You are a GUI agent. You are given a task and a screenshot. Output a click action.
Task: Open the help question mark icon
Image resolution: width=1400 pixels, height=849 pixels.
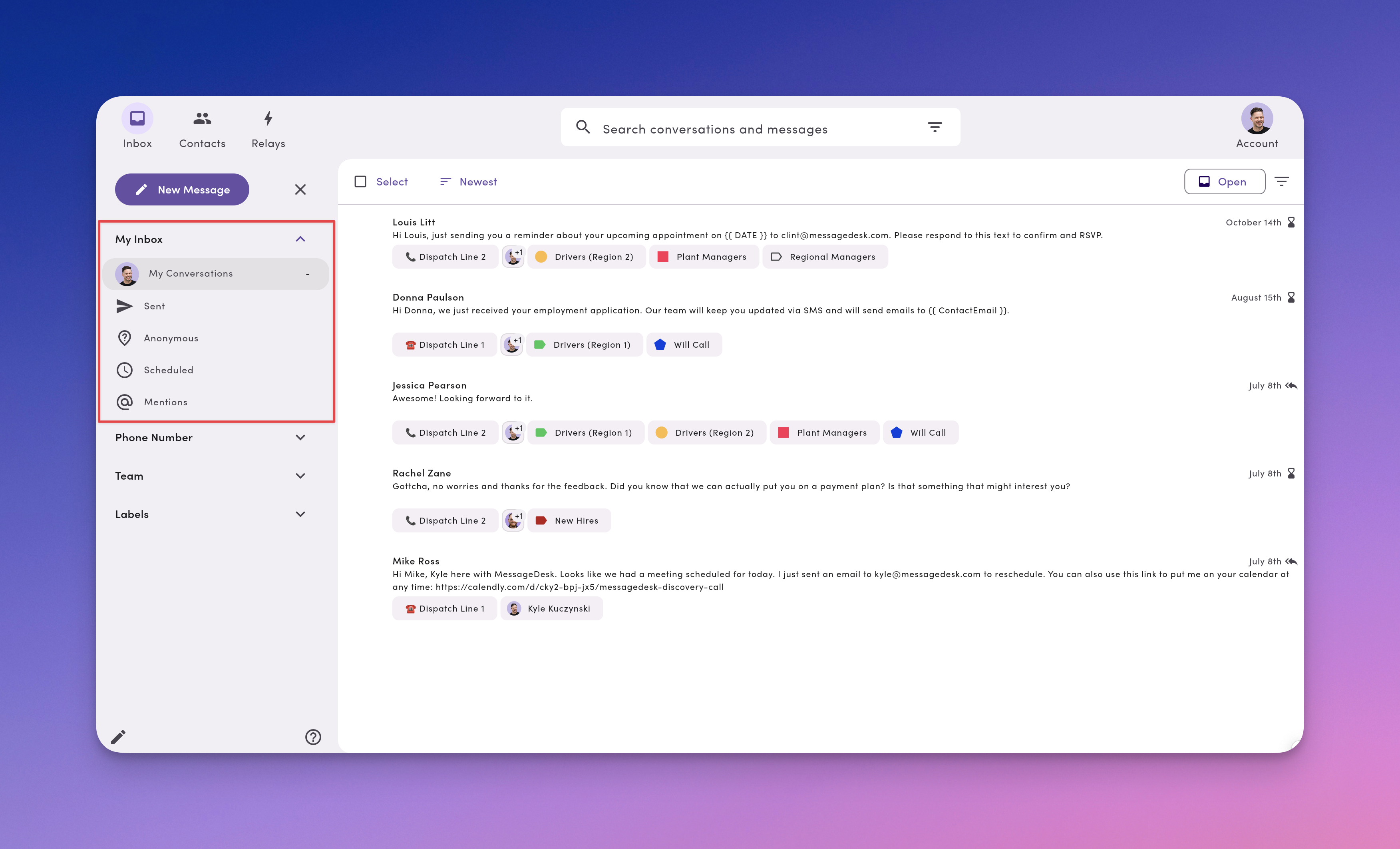coord(313,737)
